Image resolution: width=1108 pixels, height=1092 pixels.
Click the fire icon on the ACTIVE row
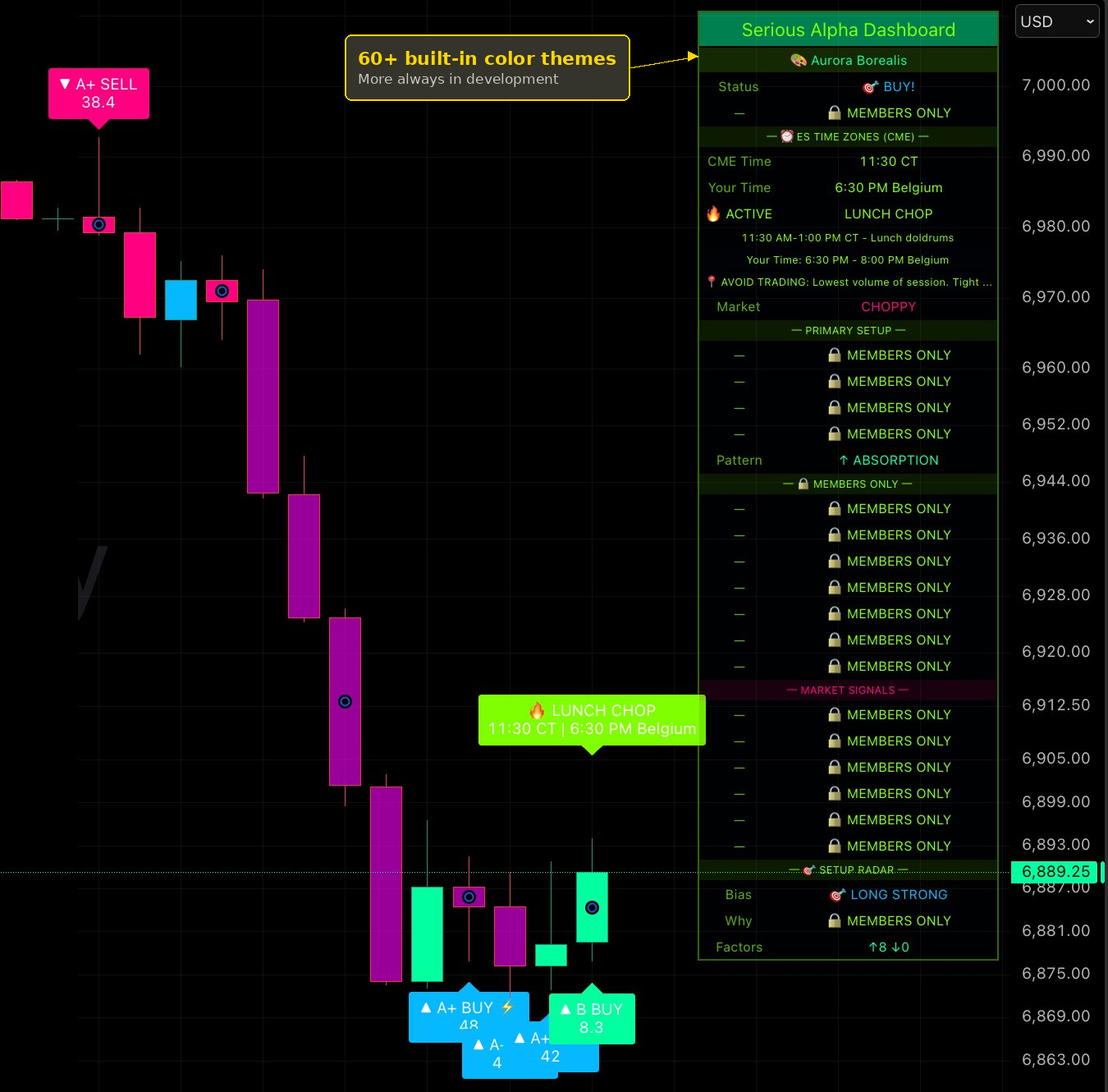(x=713, y=213)
